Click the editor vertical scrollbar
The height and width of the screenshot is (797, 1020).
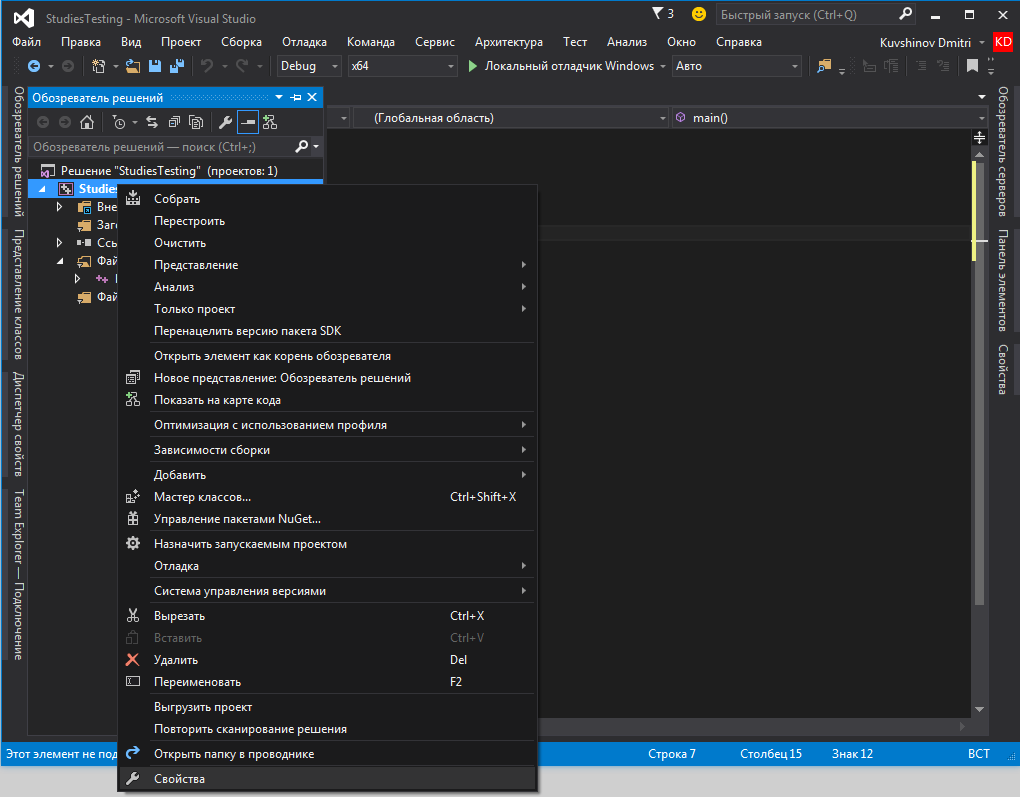click(x=979, y=400)
